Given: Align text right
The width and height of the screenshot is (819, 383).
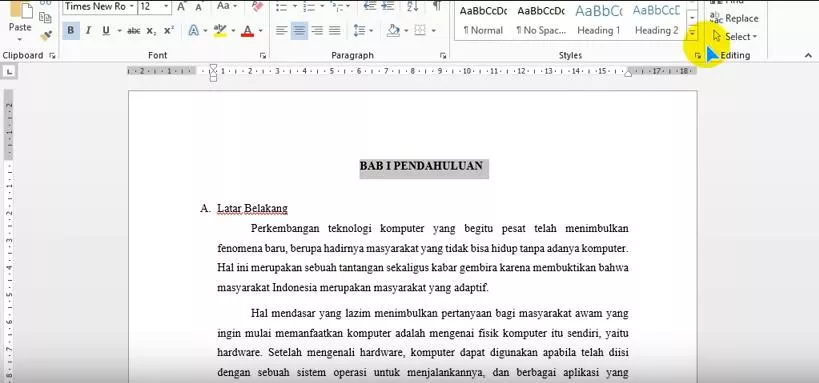Looking at the screenshot, I should pyautogui.click(x=317, y=31).
